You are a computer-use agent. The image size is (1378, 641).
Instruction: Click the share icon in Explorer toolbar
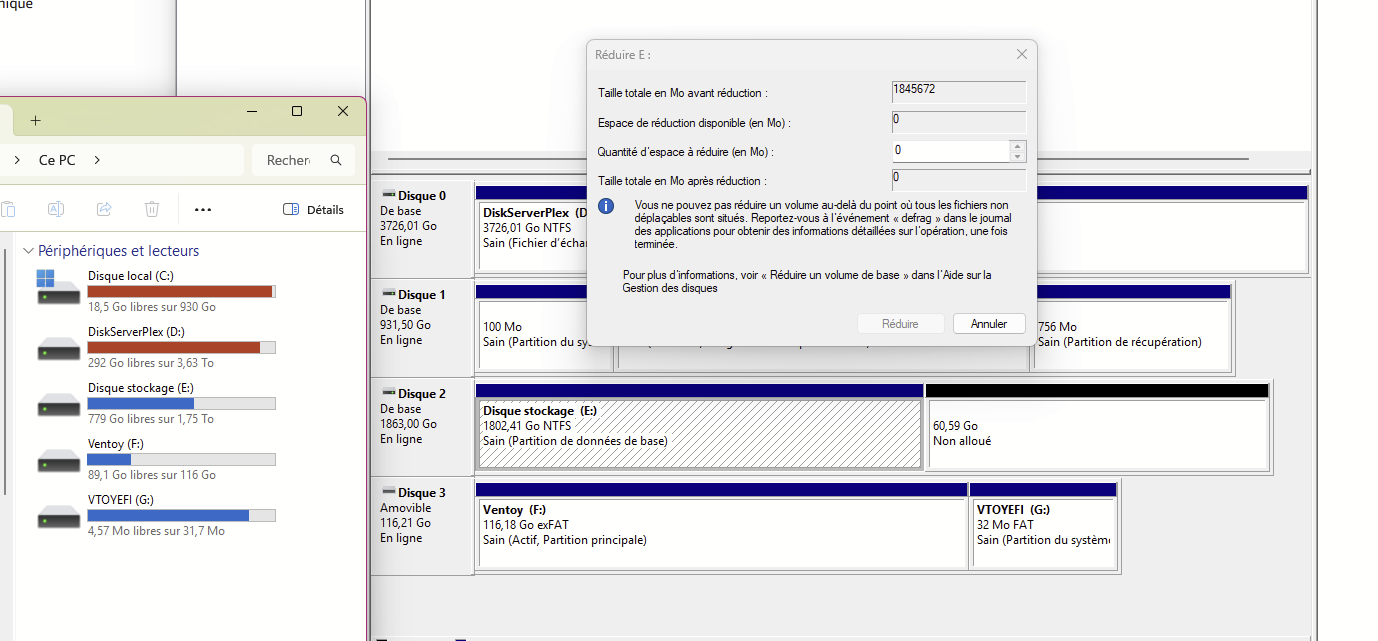click(x=104, y=209)
